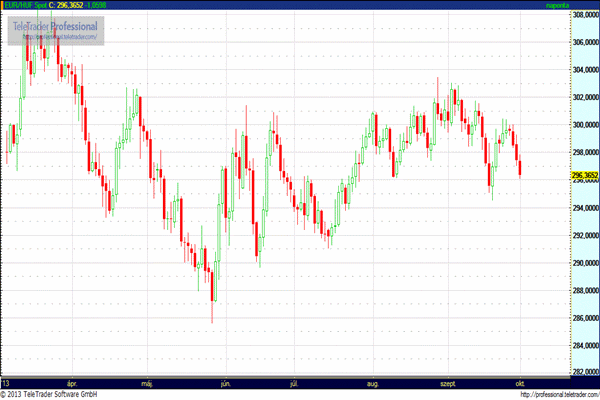Click the 2013 TeleTrader Software GmbH copyright text

pyautogui.click(x=56, y=394)
